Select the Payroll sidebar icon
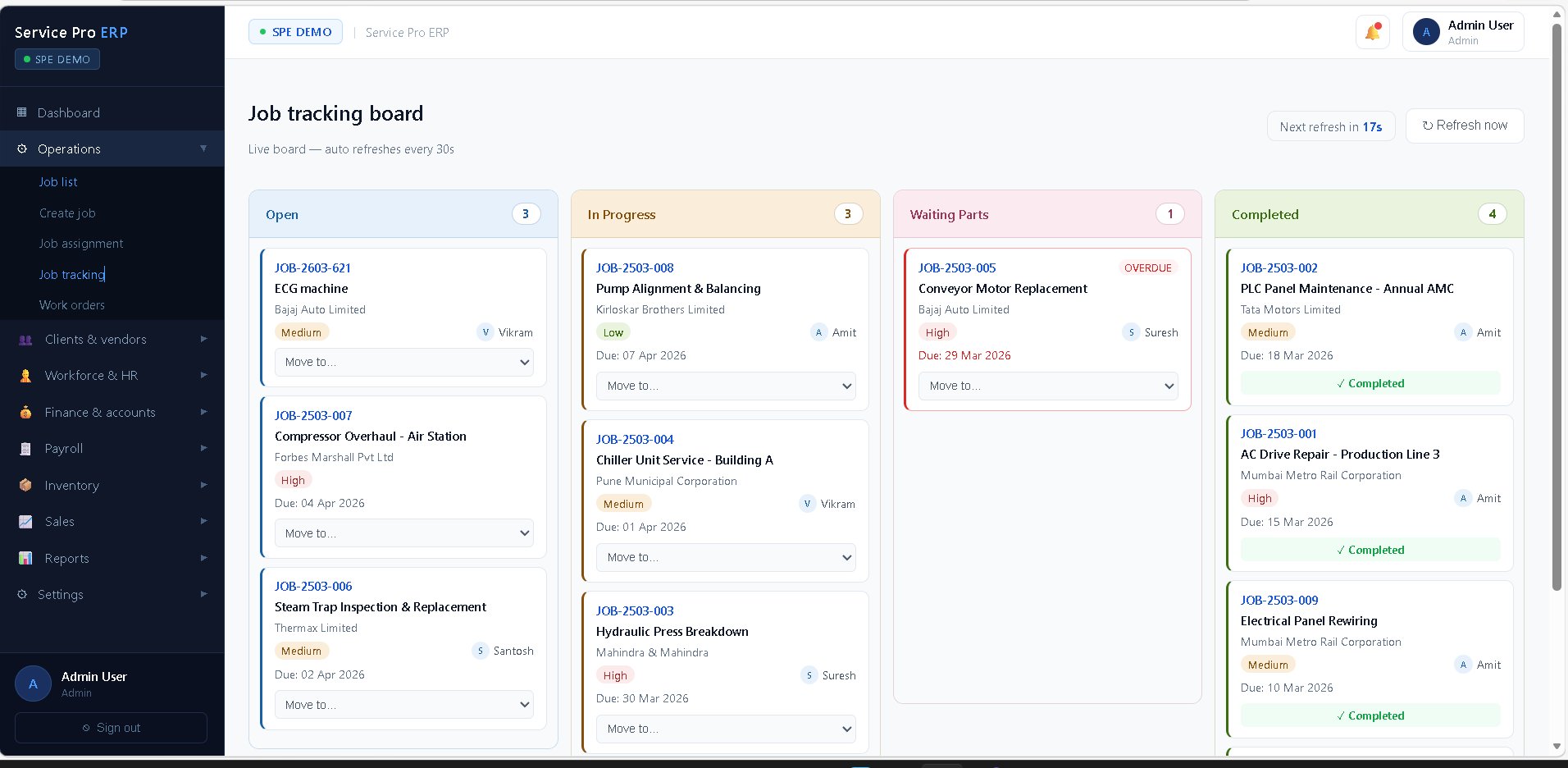 (25, 448)
